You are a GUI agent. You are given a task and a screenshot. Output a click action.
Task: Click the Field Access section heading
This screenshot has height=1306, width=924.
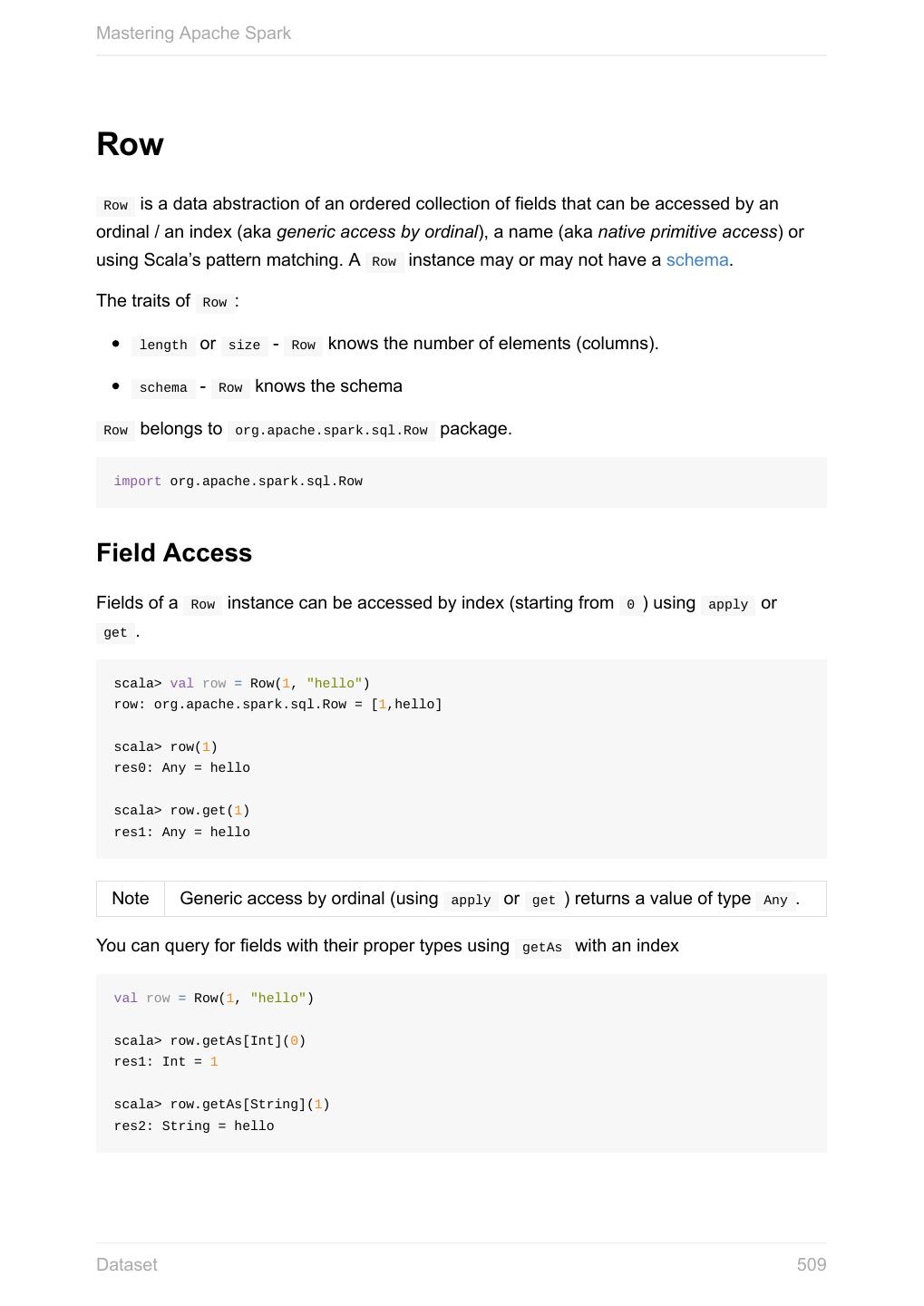tap(174, 553)
